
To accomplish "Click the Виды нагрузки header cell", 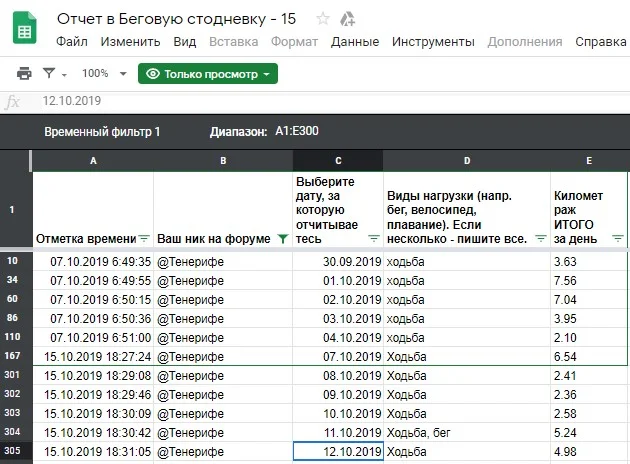I will click(x=466, y=209).
